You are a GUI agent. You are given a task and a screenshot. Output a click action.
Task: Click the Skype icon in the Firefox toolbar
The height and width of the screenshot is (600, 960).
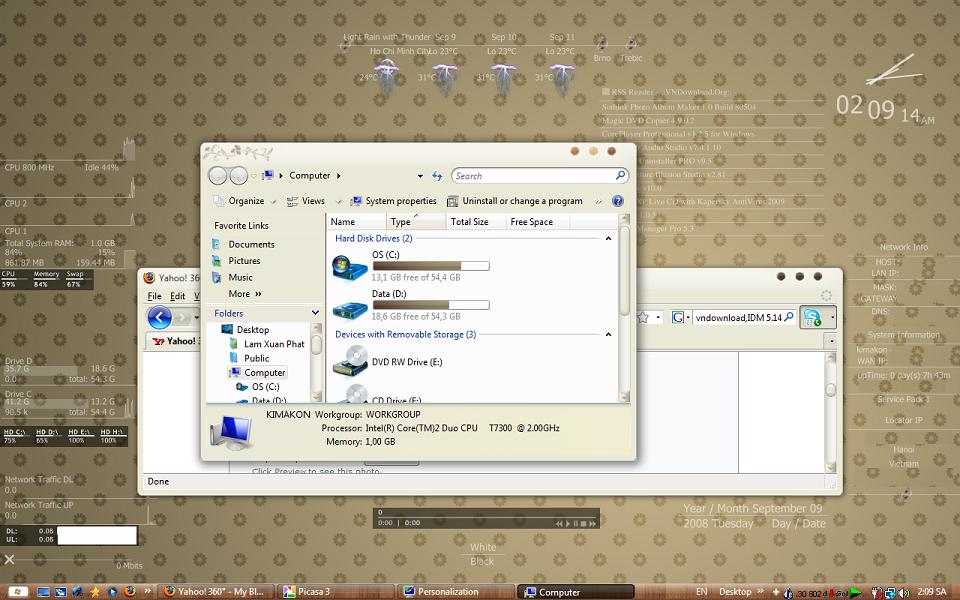coord(812,317)
